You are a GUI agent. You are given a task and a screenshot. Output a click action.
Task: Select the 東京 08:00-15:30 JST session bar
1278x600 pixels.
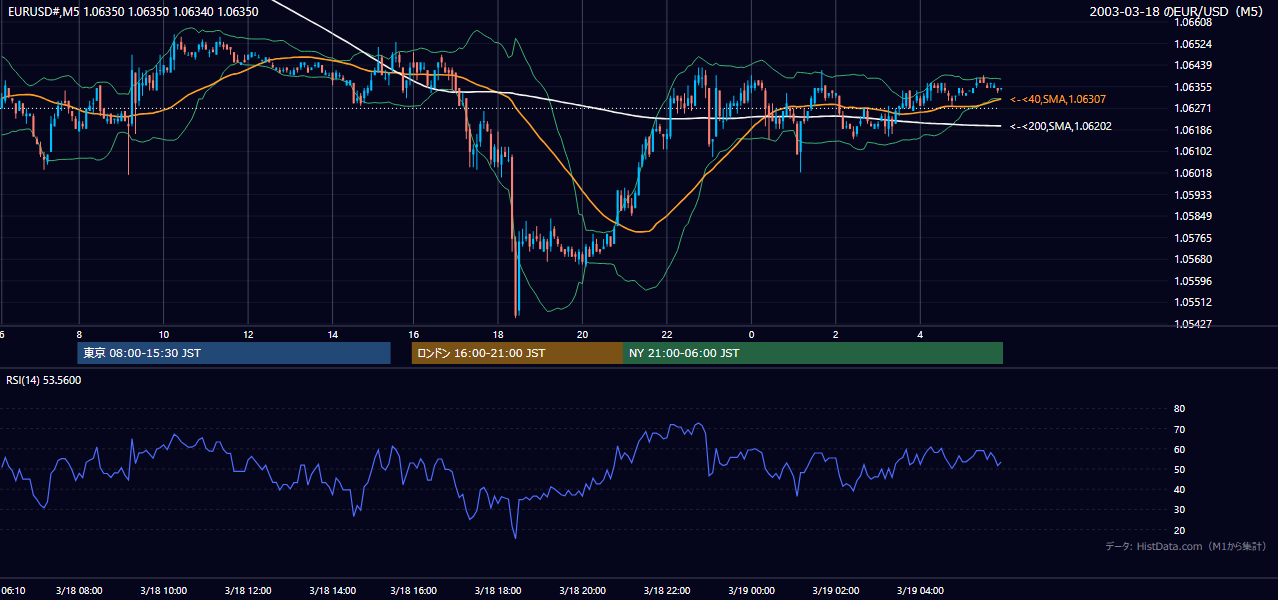pos(234,353)
